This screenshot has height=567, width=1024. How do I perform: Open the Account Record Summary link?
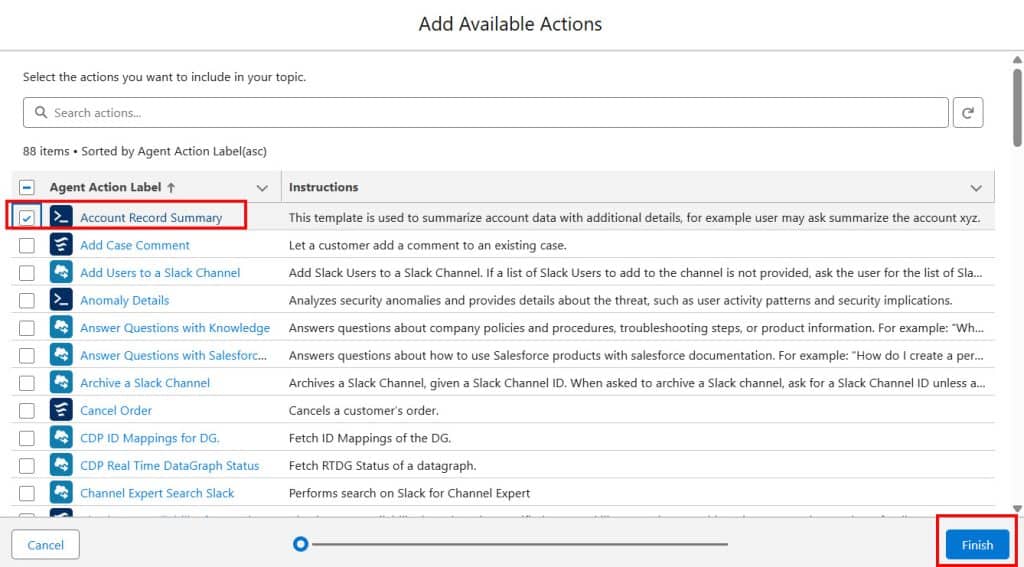tap(151, 218)
